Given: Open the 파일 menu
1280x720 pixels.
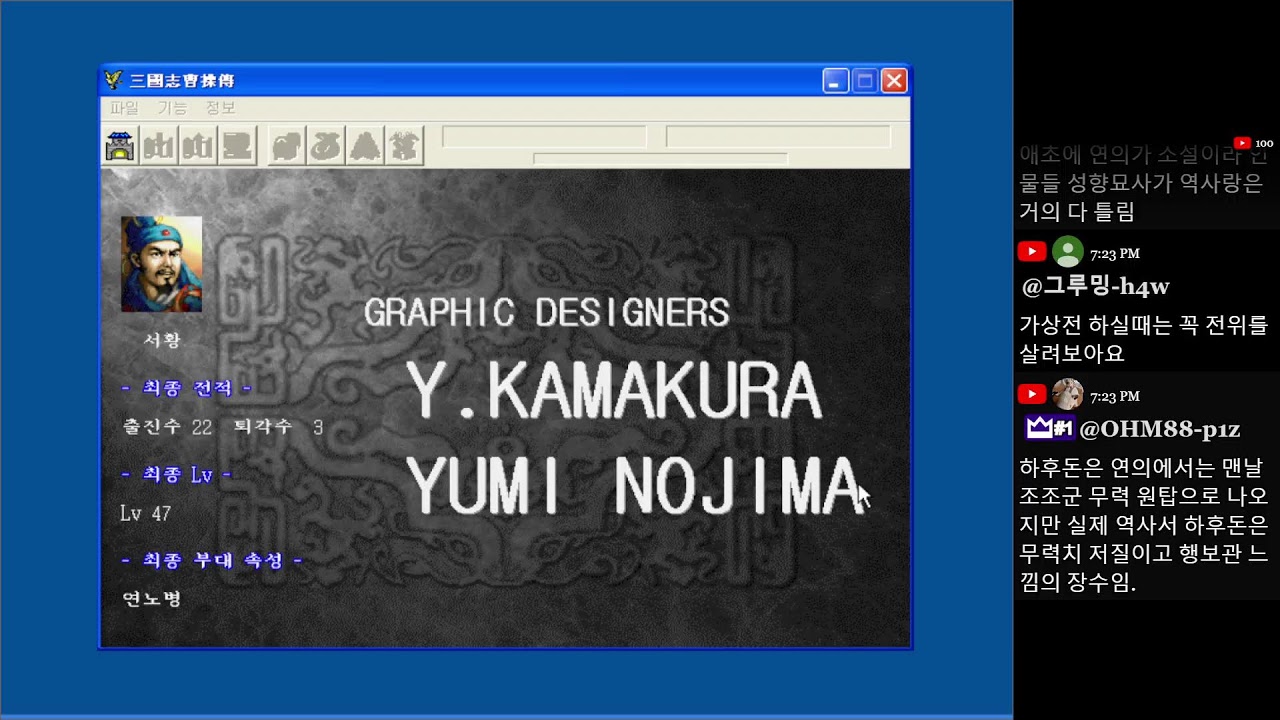Looking at the screenshot, I should pos(124,108).
